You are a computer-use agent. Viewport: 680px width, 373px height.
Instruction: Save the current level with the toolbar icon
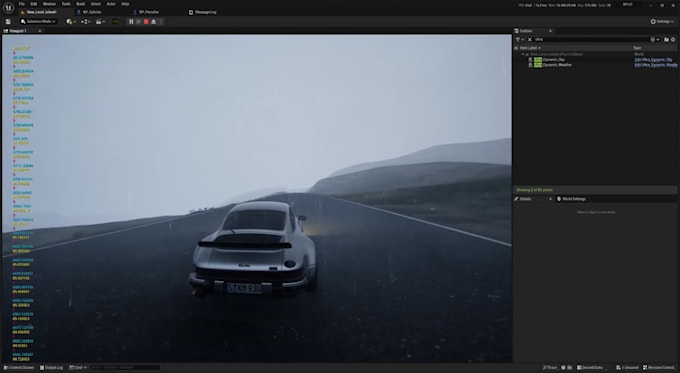(8, 21)
